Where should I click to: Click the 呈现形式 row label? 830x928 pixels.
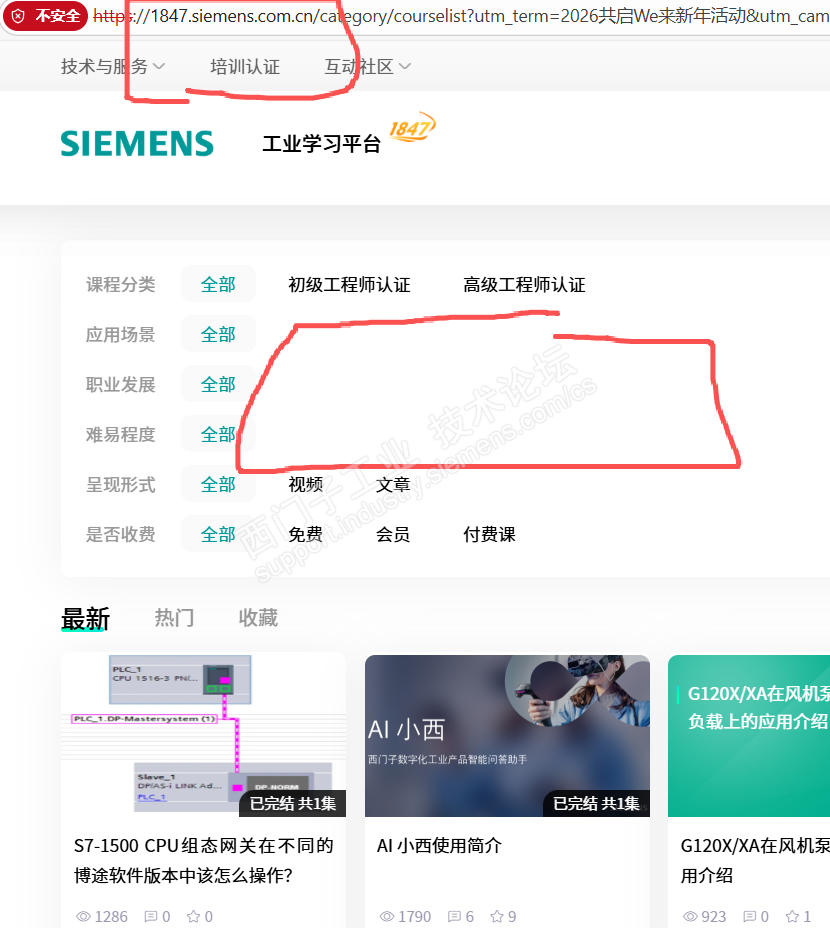pos(120,485)
